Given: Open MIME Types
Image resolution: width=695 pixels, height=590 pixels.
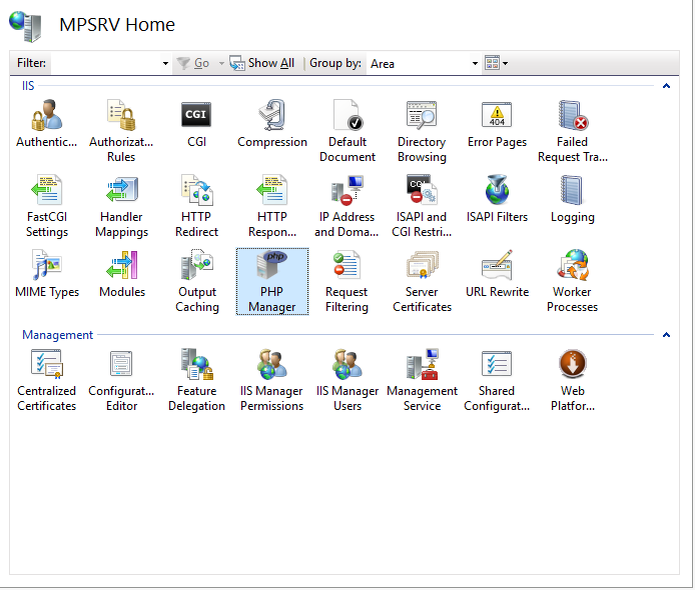Looking at the screenshot, I should coord(47,274).
